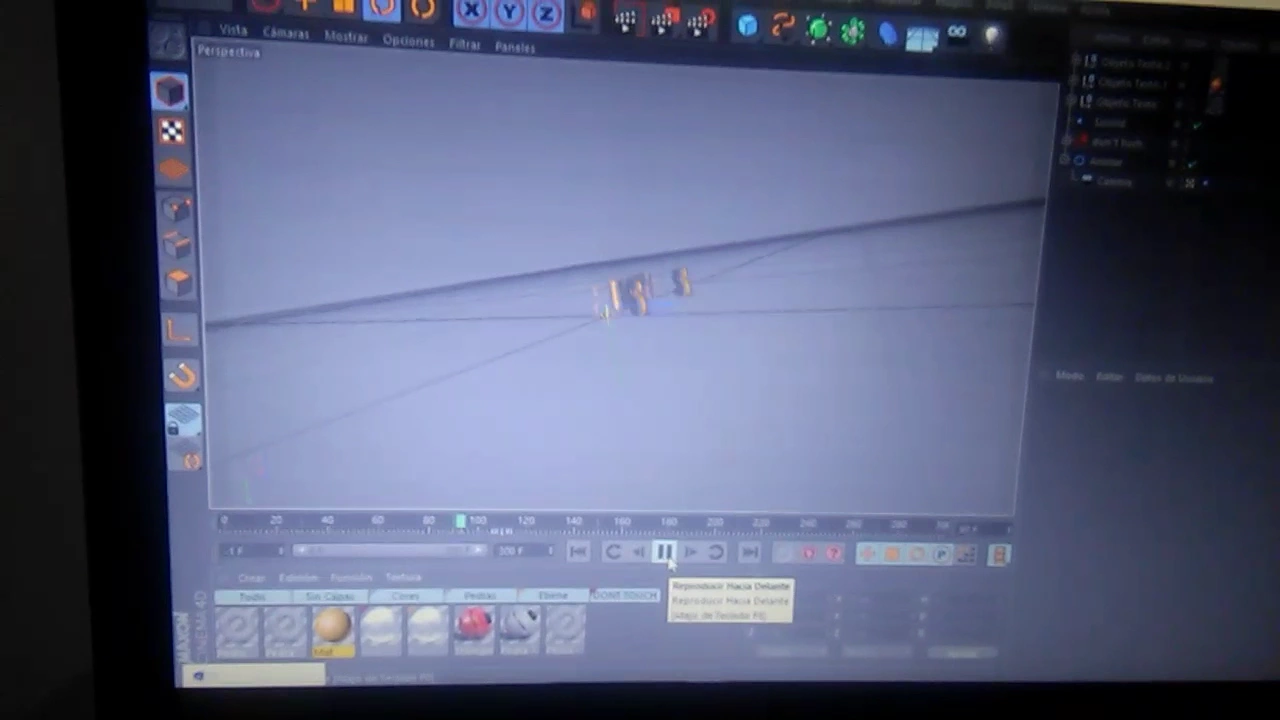Screen dimensions: 1280x720
Task: Toggle coordinate system cube icon
Action: pos(587,14)
